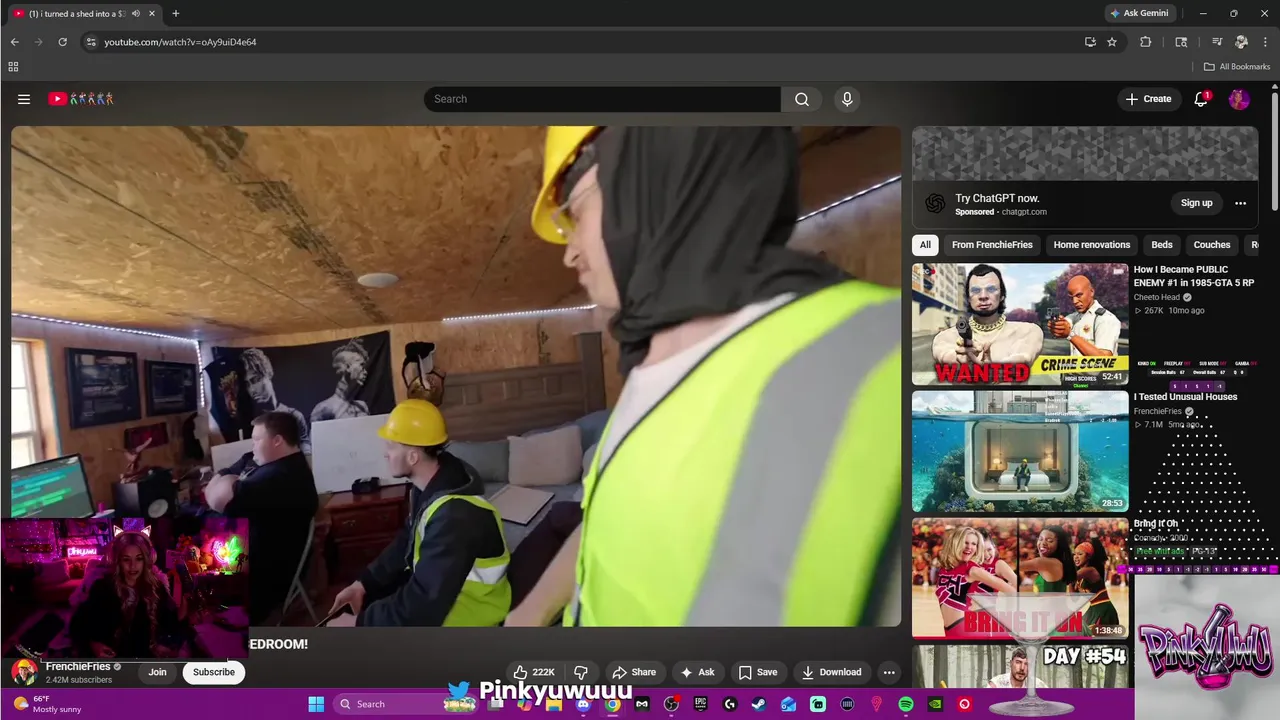Screen dimensions: 1280x720
Task: Install the YouTube app from address bar
Action: 1090,42
